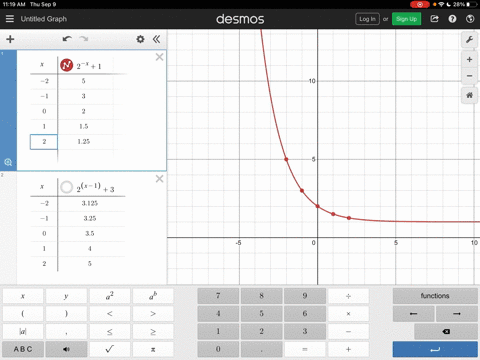Open the functions keyboard menu
Image resolution: width=480 pixels, height=360 pixels.
[x=435, y=296]
